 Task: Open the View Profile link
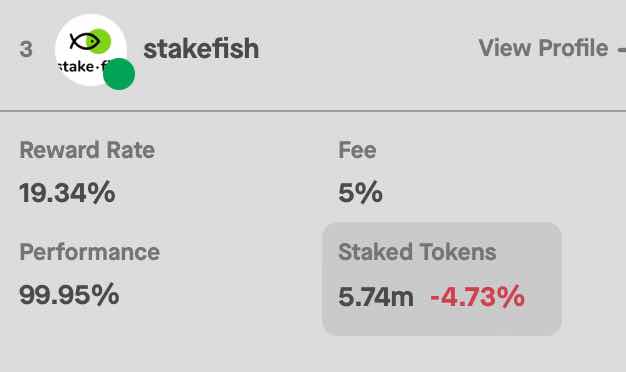(543, 48)
